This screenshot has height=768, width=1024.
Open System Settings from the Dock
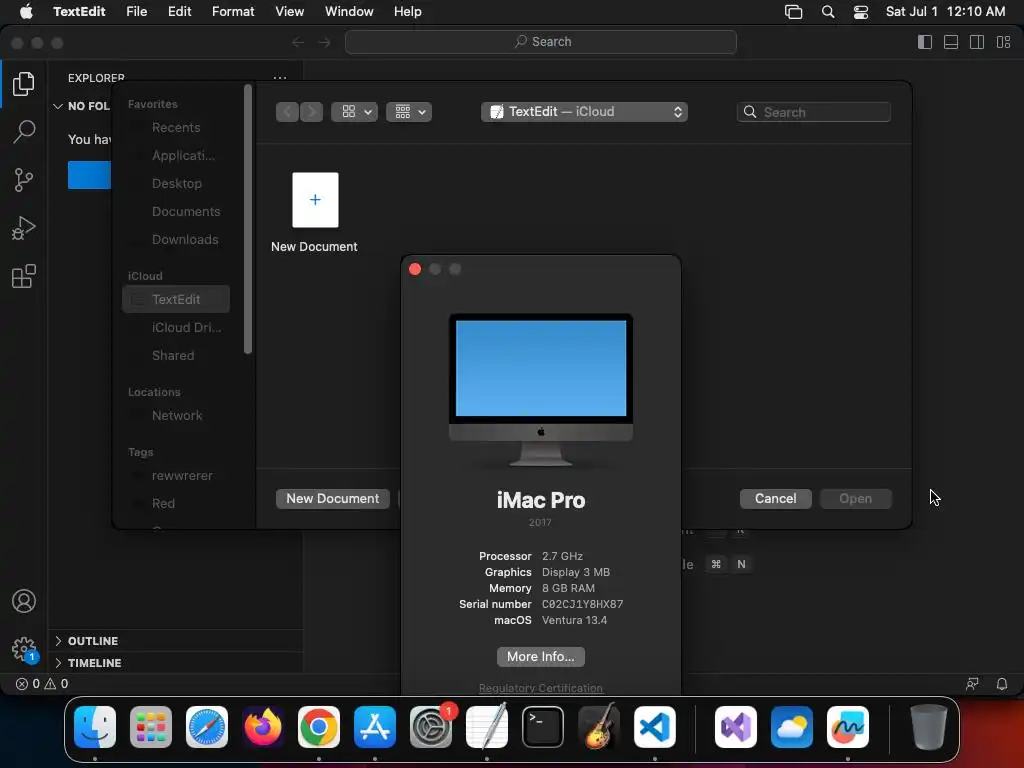click(x=431, y=727)
